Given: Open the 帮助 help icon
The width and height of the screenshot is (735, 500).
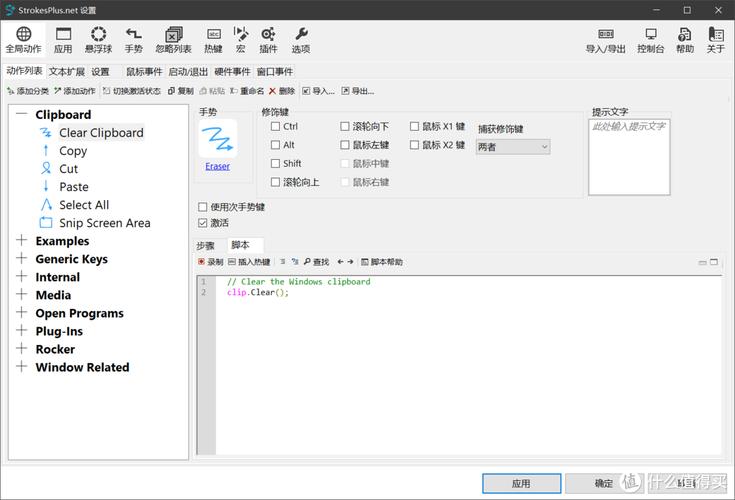Looking at the screenshot, I should pos(684,39).
